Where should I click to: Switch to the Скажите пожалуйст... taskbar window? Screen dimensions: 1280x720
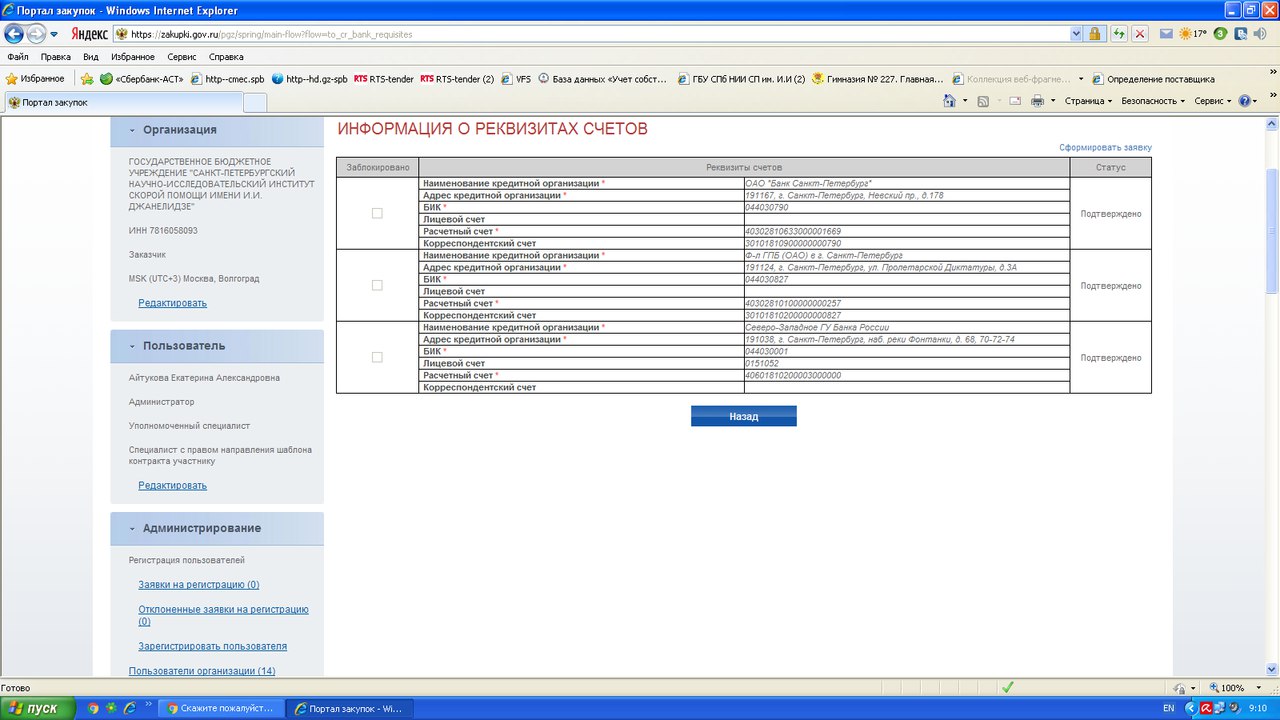click(x=220, y=708)
